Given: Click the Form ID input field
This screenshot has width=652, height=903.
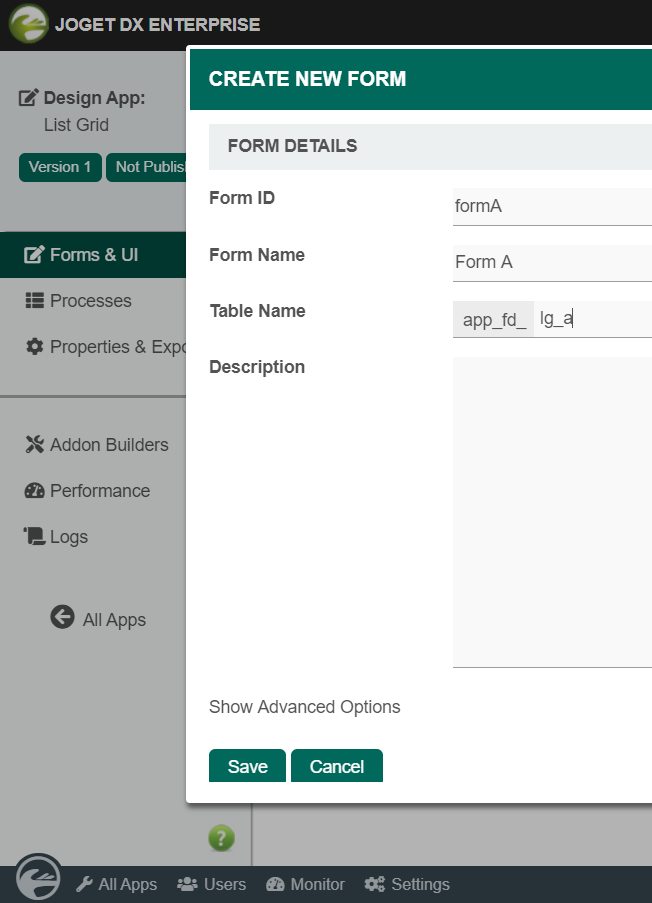Looking at the screenshot, I should click(x=552, y=206).
